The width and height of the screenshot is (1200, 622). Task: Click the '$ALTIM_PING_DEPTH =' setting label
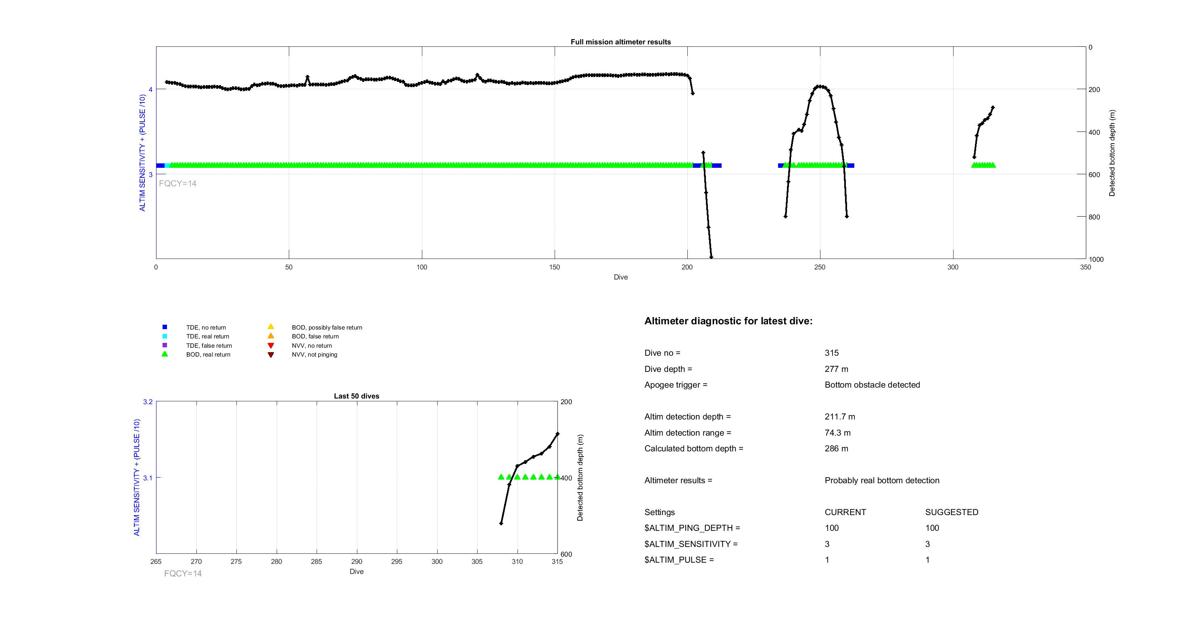(x=692, y=528)
